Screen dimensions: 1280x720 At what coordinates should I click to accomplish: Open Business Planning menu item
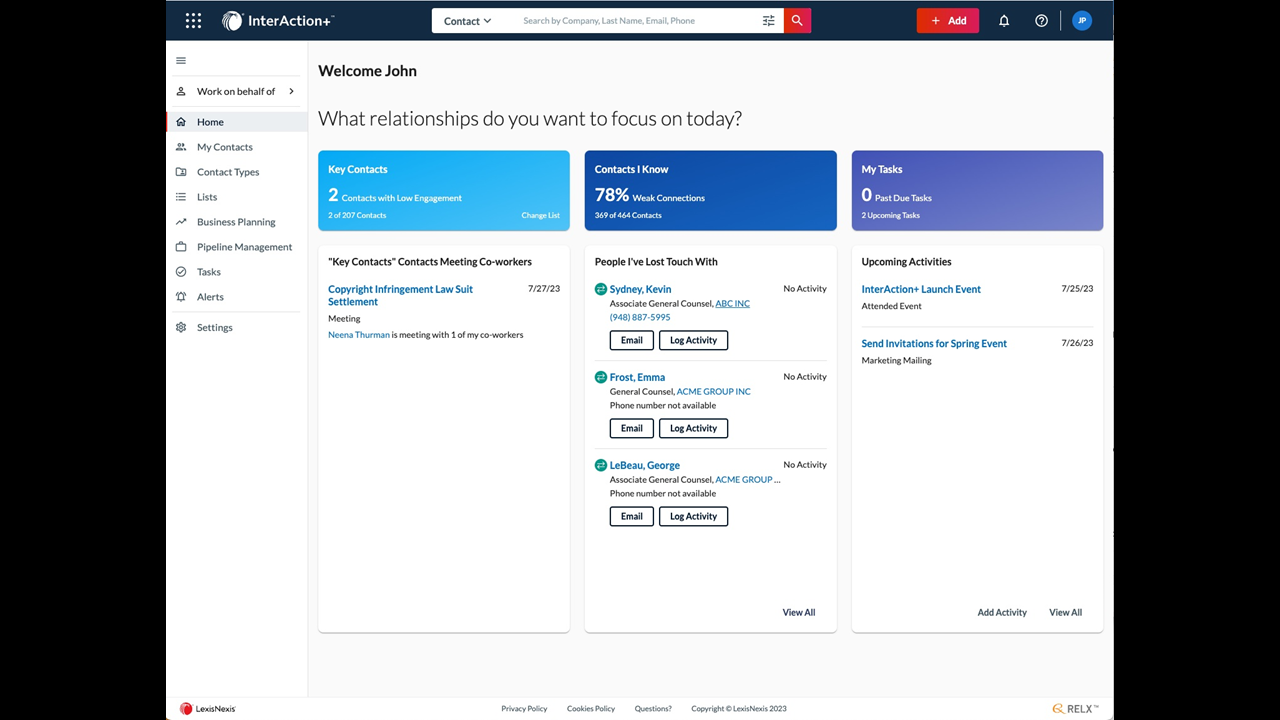pyautogui.click(x=236, y=222)
